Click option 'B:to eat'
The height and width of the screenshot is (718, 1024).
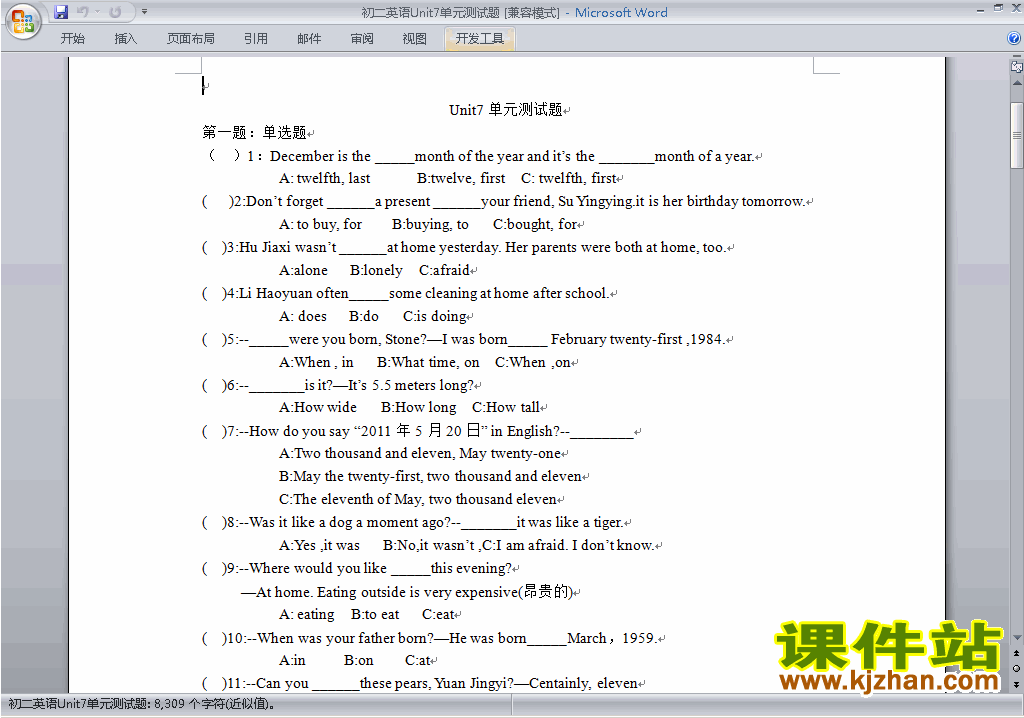(x=375, y=615)
